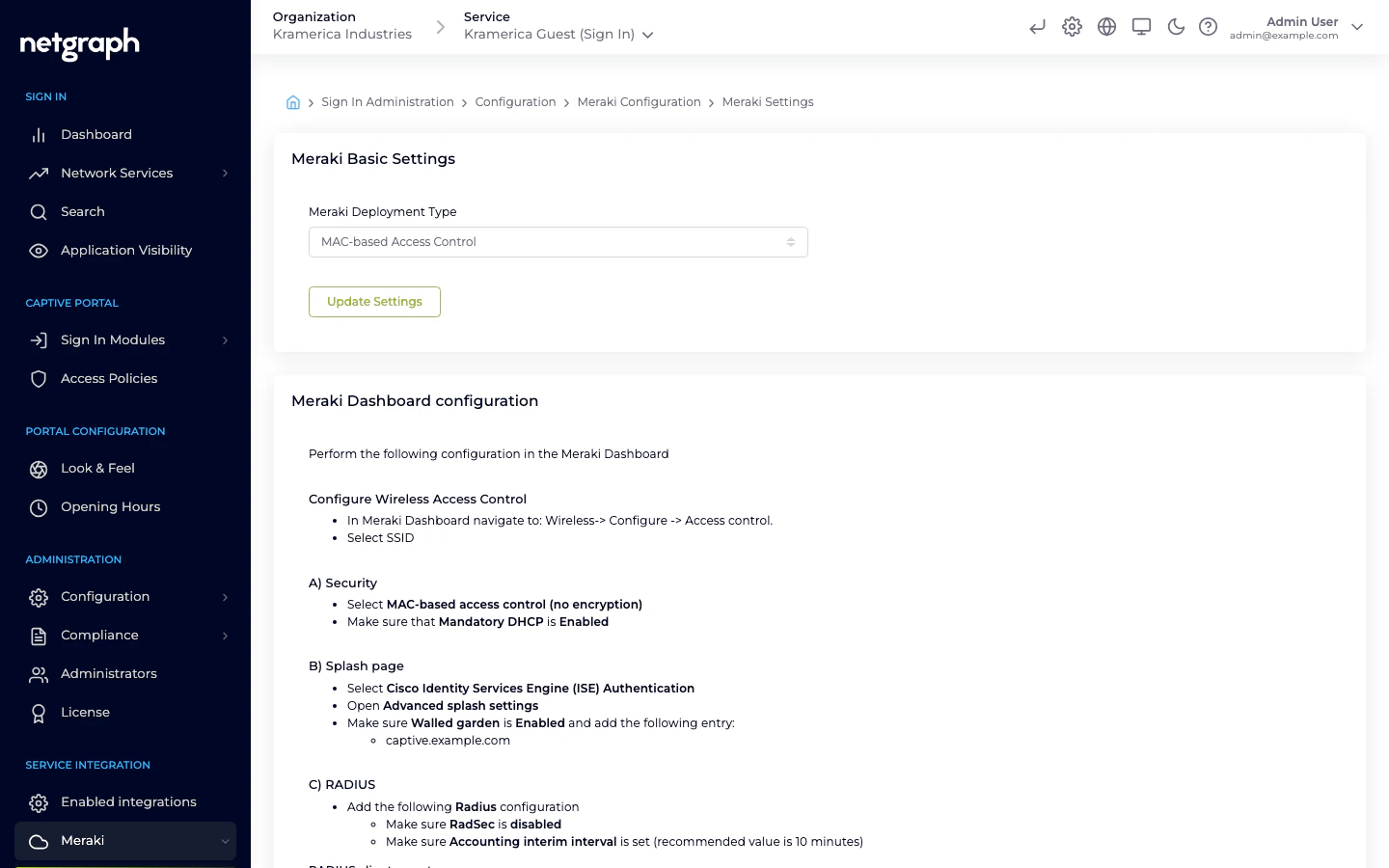Toggle display mode with the monitor icon
This screenshot has width=1389, height=868.
coord(1141,26)
